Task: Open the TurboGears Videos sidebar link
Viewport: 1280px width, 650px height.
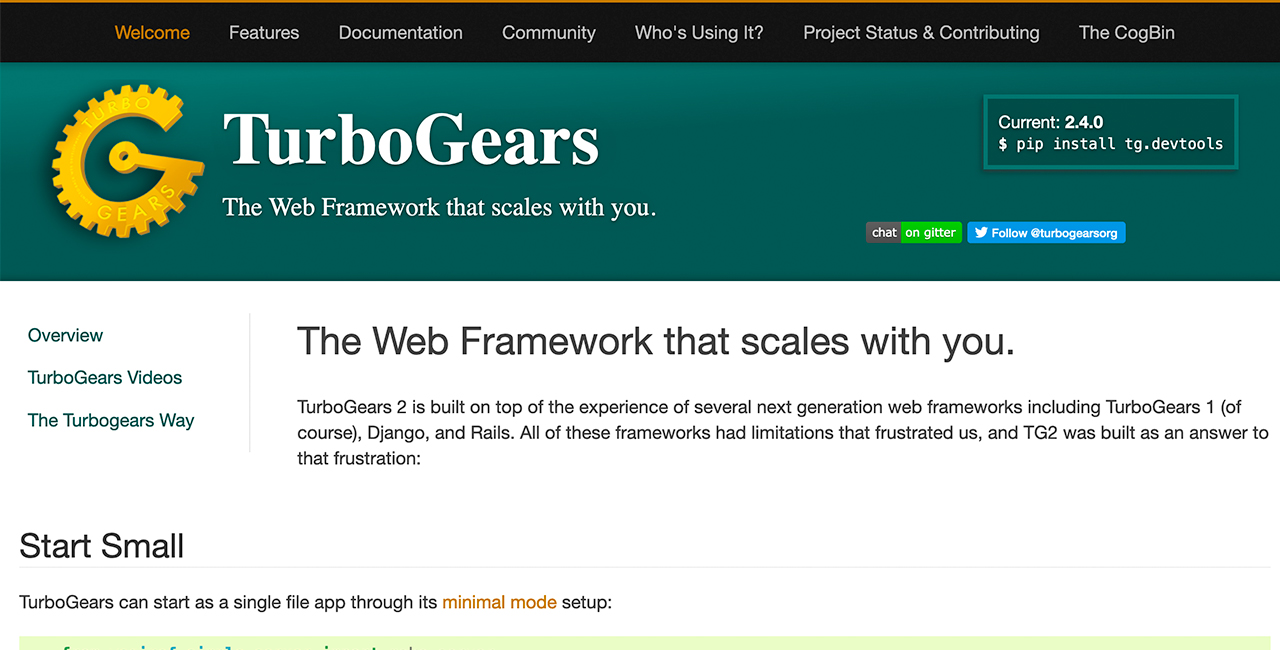Action: [105, 378]
